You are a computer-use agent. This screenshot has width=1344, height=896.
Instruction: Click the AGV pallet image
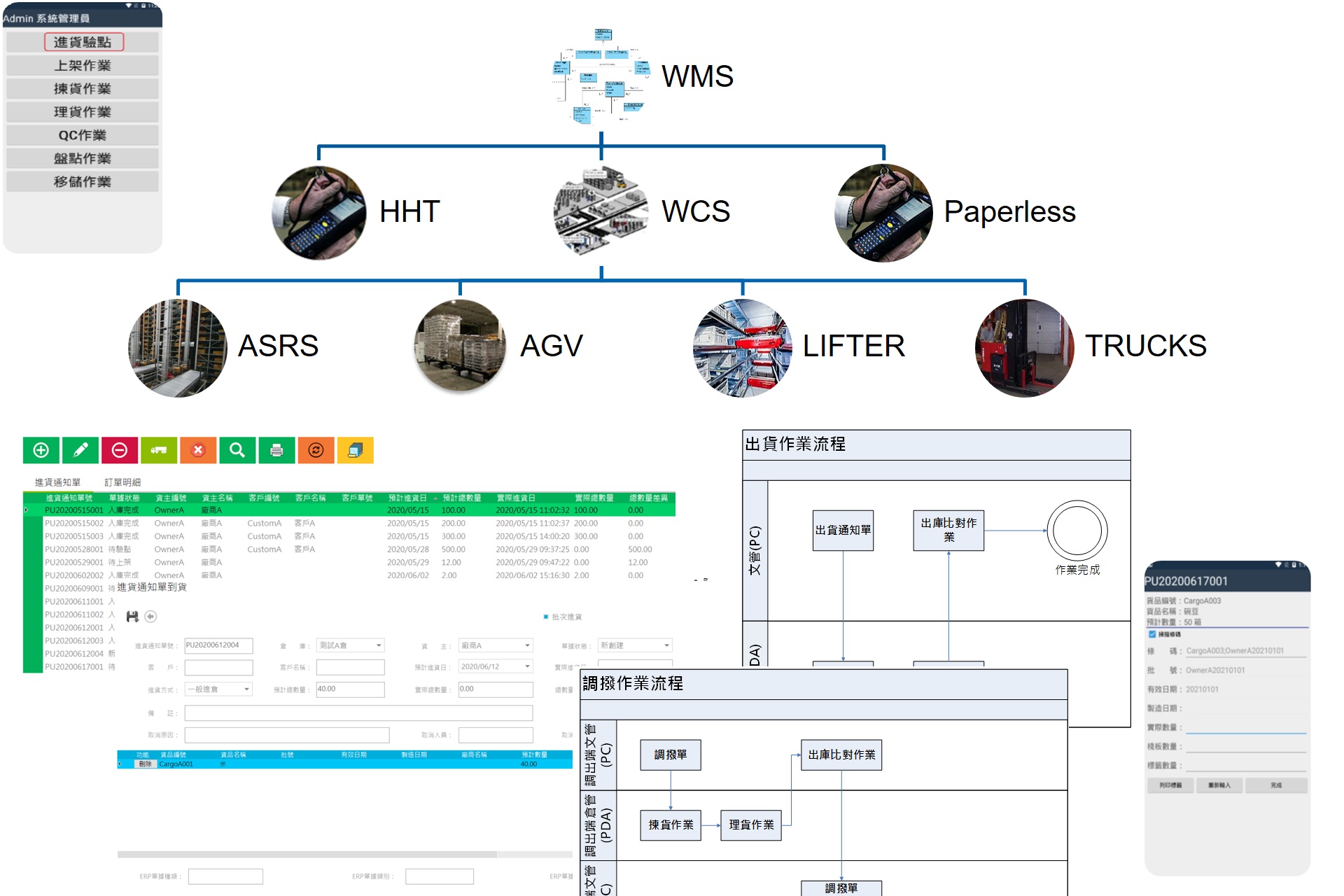(460, 346)
